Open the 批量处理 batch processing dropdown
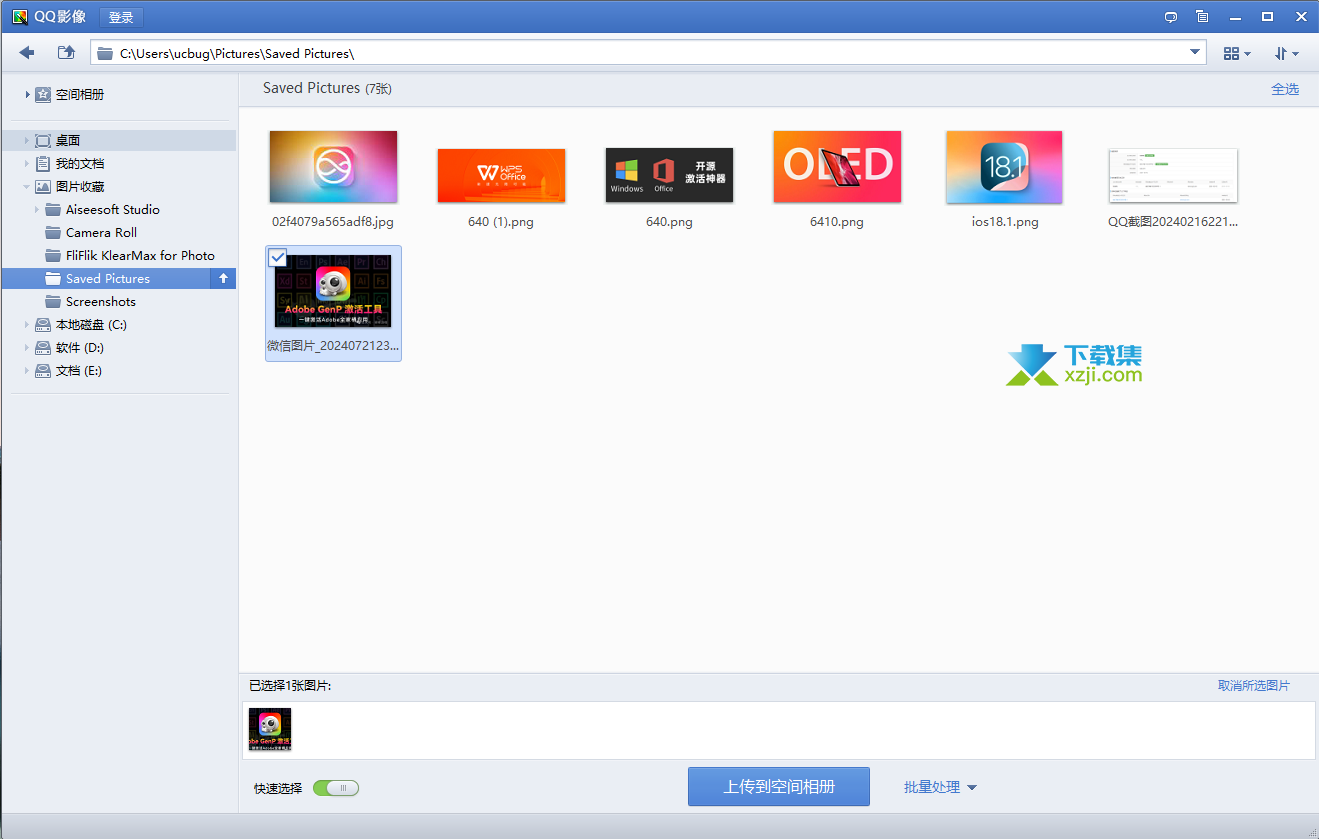Viewport: 1319px width, 839px height. [x=941, y=787]
